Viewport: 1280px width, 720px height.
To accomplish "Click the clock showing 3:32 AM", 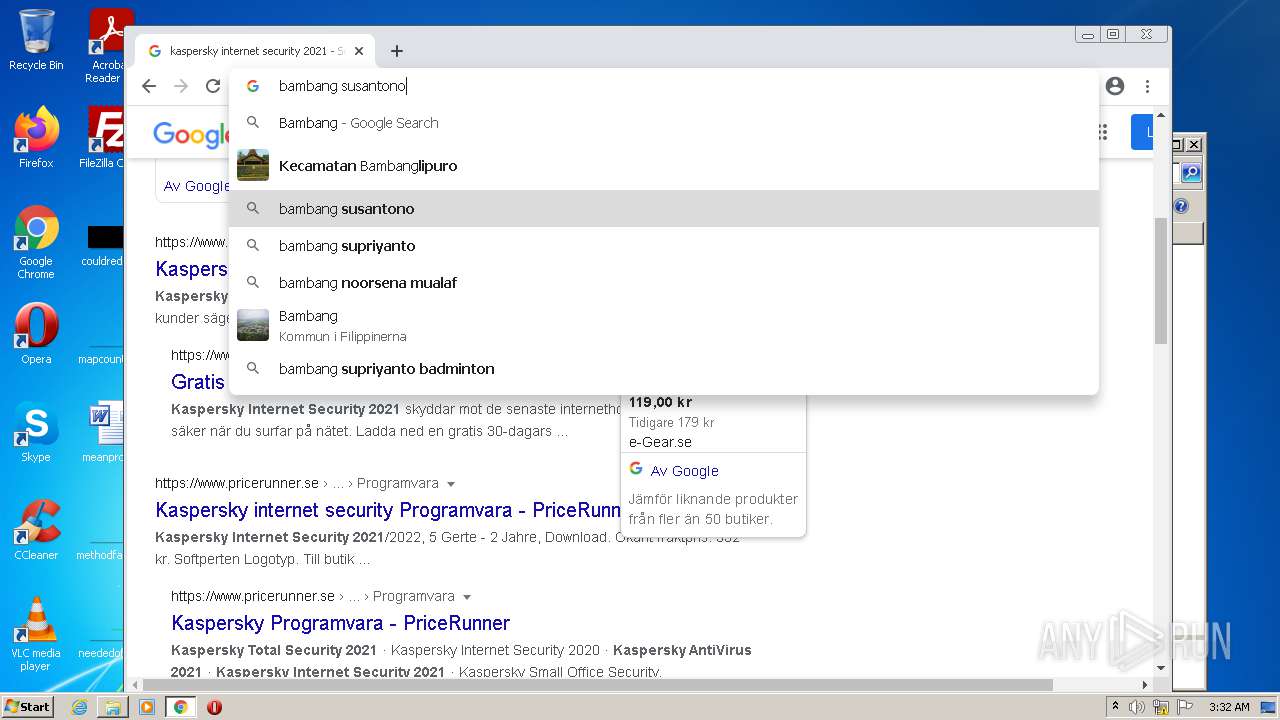I will pyautogui.click(x=1229, y=707).
